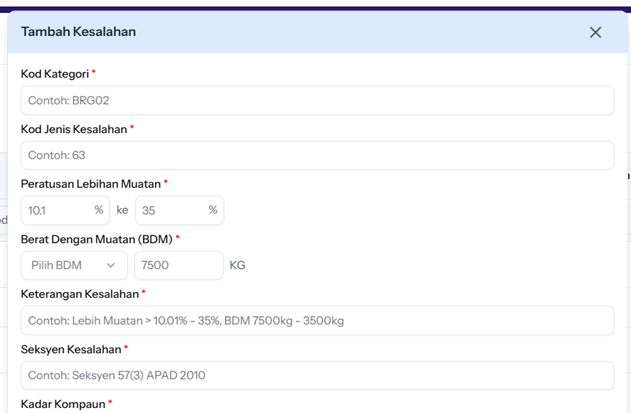Select the minimum overload percentage field
The height and width of the screenshot is (413, 631).
coord(56,210)
